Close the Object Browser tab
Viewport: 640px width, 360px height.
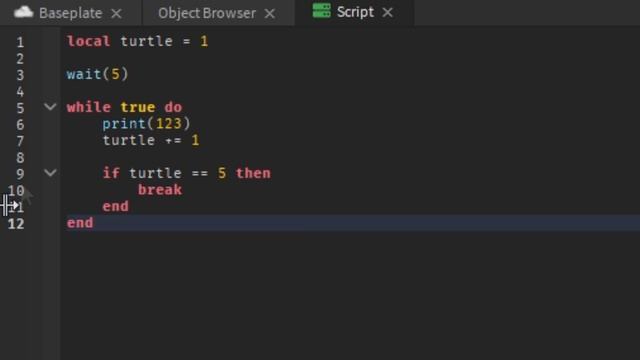click(x=269, y=13)
